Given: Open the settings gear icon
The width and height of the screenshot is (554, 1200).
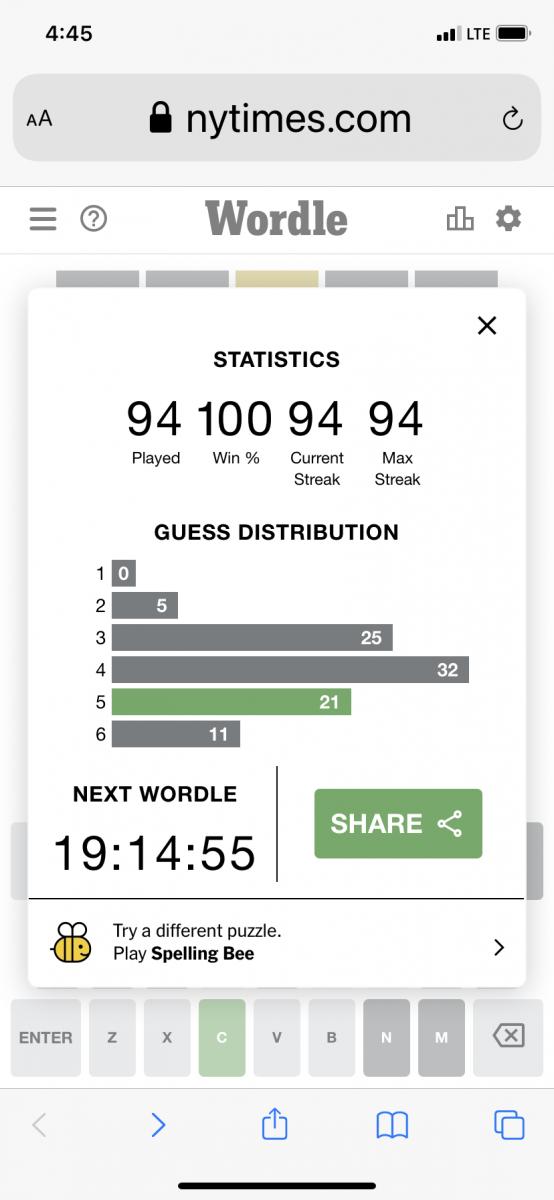Looking at the screenshot, I should [509, 218].
